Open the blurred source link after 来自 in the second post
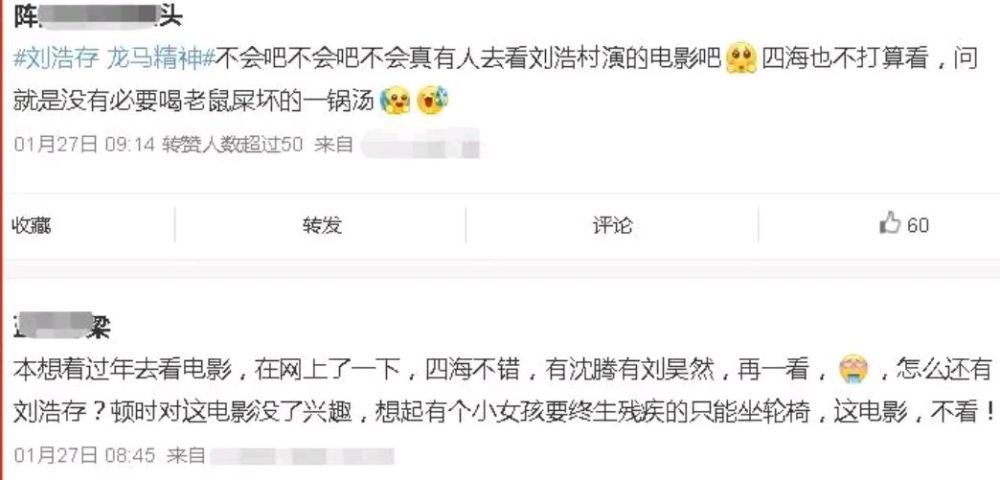This screenshot has height=480, width=1000. click(x=301, y=456)
